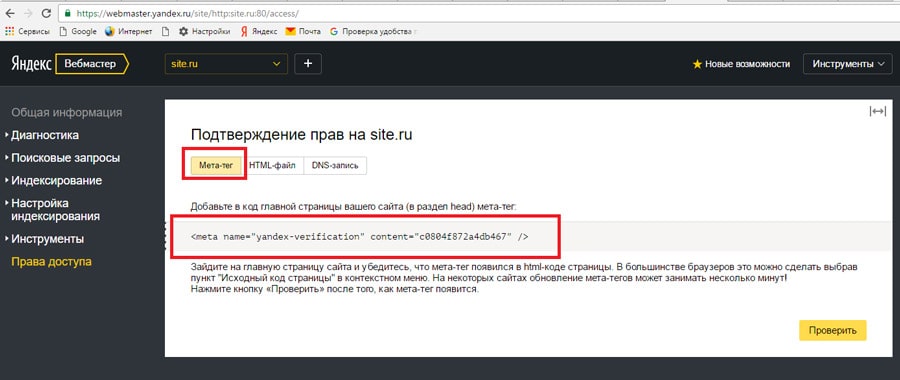Open the Новые возможности link
Screen dimensions: 900x380
(x=741, y=64)
